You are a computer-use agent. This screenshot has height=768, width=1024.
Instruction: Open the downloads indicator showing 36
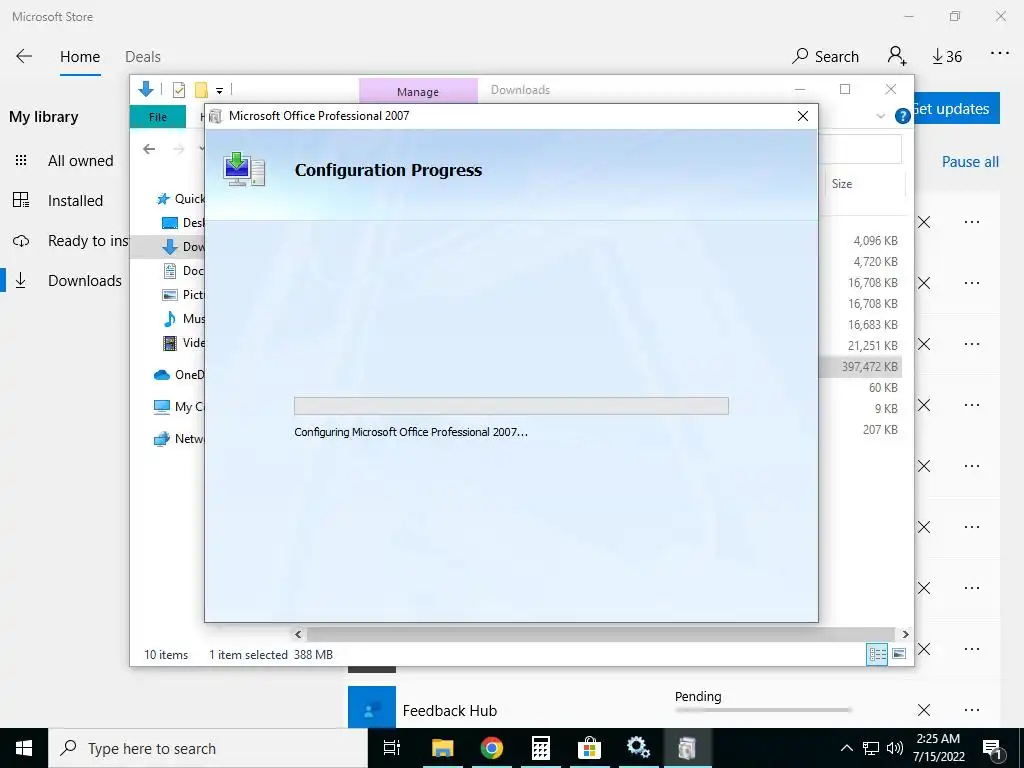[x=947, y=57]
